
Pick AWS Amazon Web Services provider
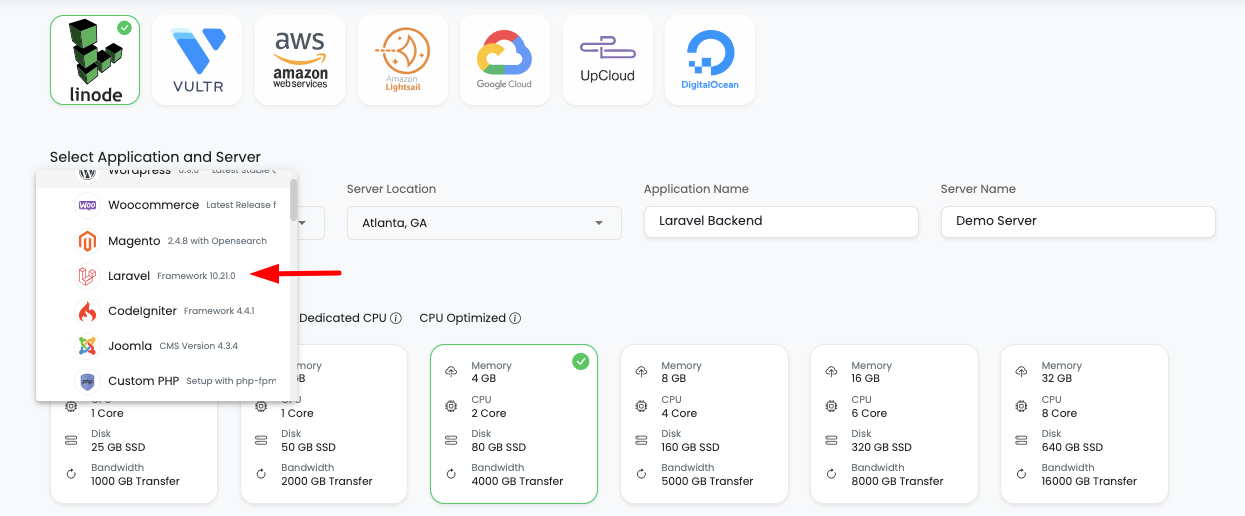click(x=300, y=60)
